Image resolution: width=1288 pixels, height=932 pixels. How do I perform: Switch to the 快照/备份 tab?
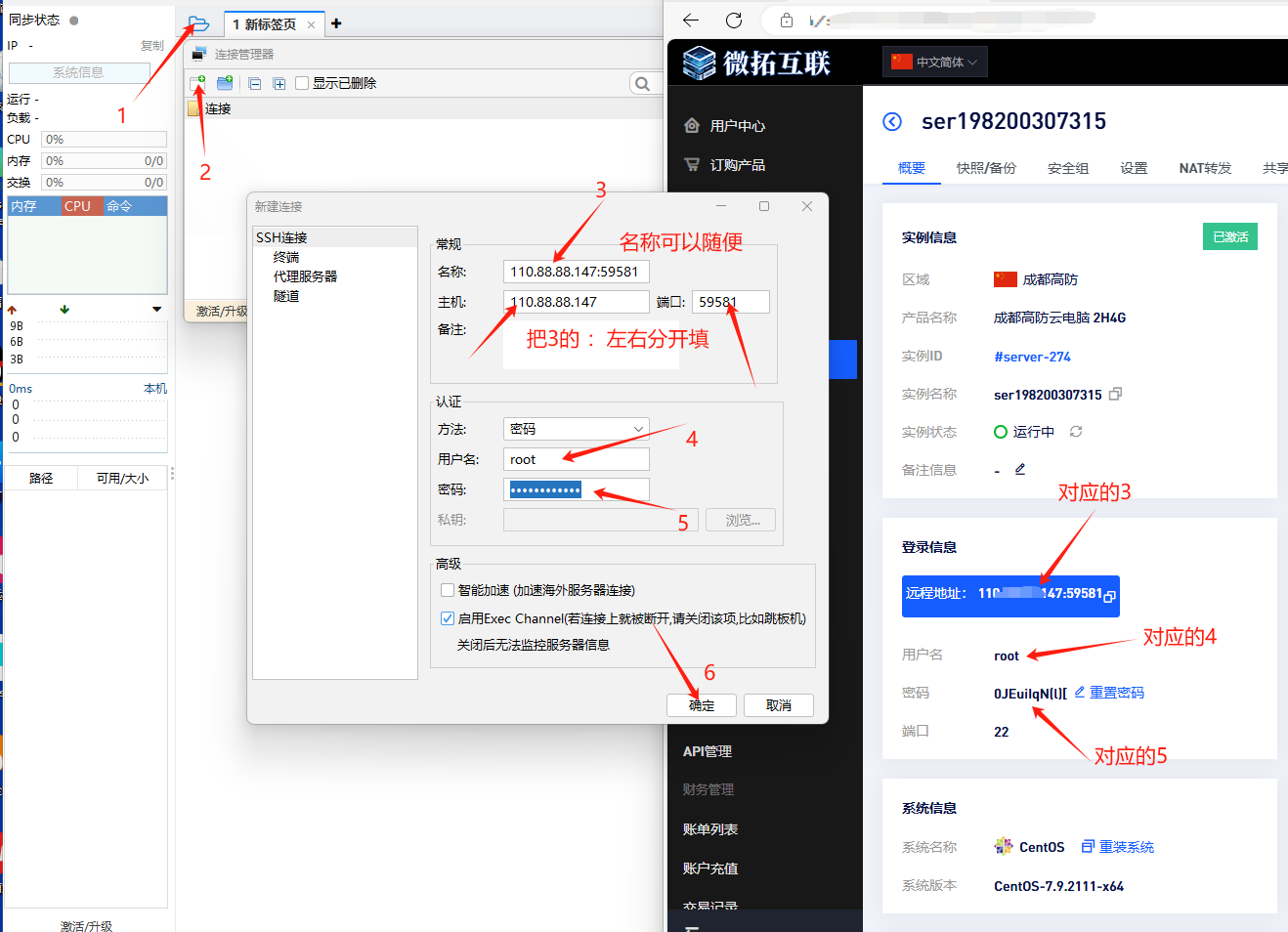[986, 168]
